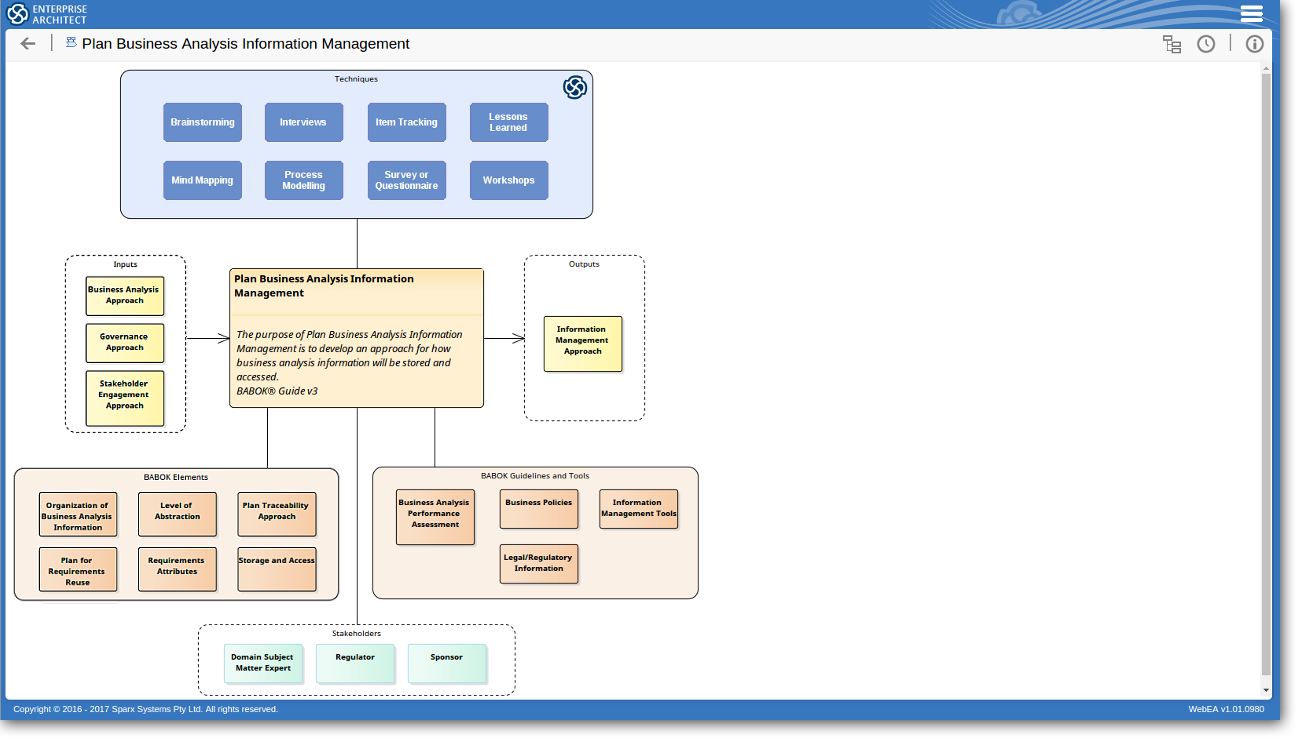
Task: Open the browser tree view icon
Action: coord(1172,44)
